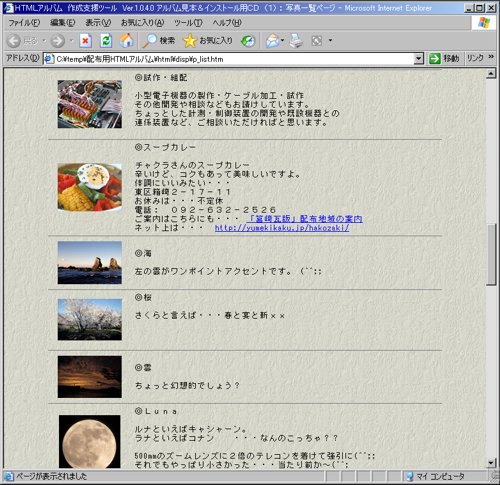Refresh the page with the green arrows icon
Image resolution: width=500 pixels, height=485 pixels.
106,41
